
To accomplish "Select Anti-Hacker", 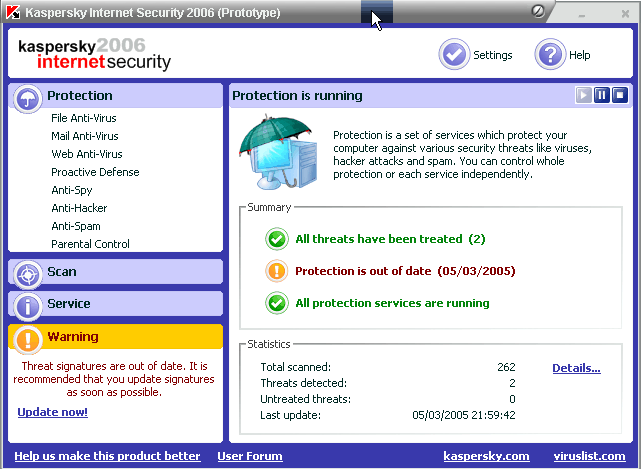I will pyautogui.click(x=79, y=208).
